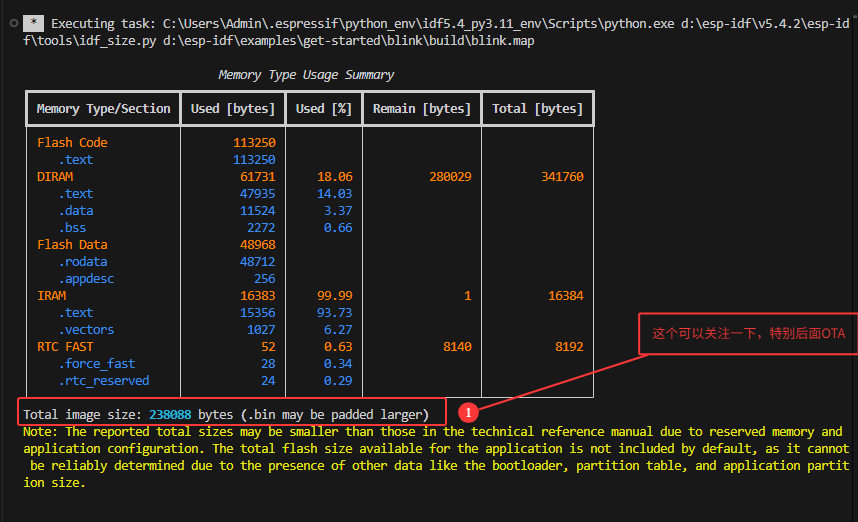Click the "Used [bytes]" column header
Image resolution: width=858 pixels, height=522 pixels.
pyautogui.click(x=233, y=108)
